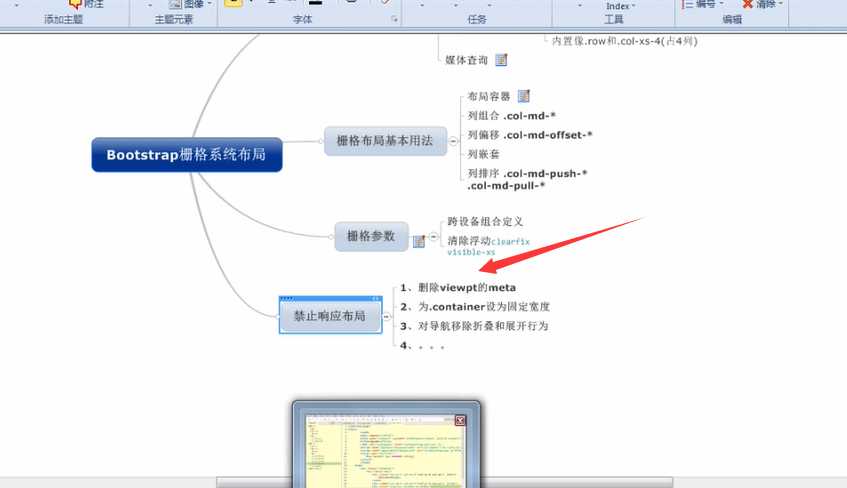The height and width of the screenshot is (488, 847).
Task: Select subtopic 4、. . .
Action: (422, 345)
